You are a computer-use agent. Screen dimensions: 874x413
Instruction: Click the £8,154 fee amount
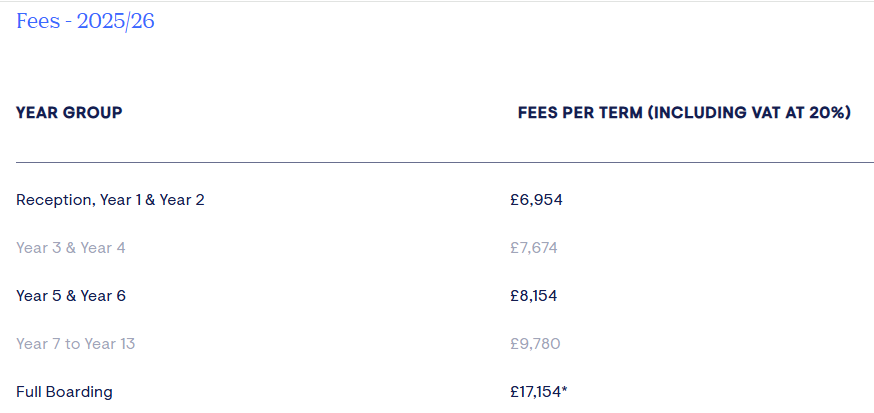pos(533,295)
